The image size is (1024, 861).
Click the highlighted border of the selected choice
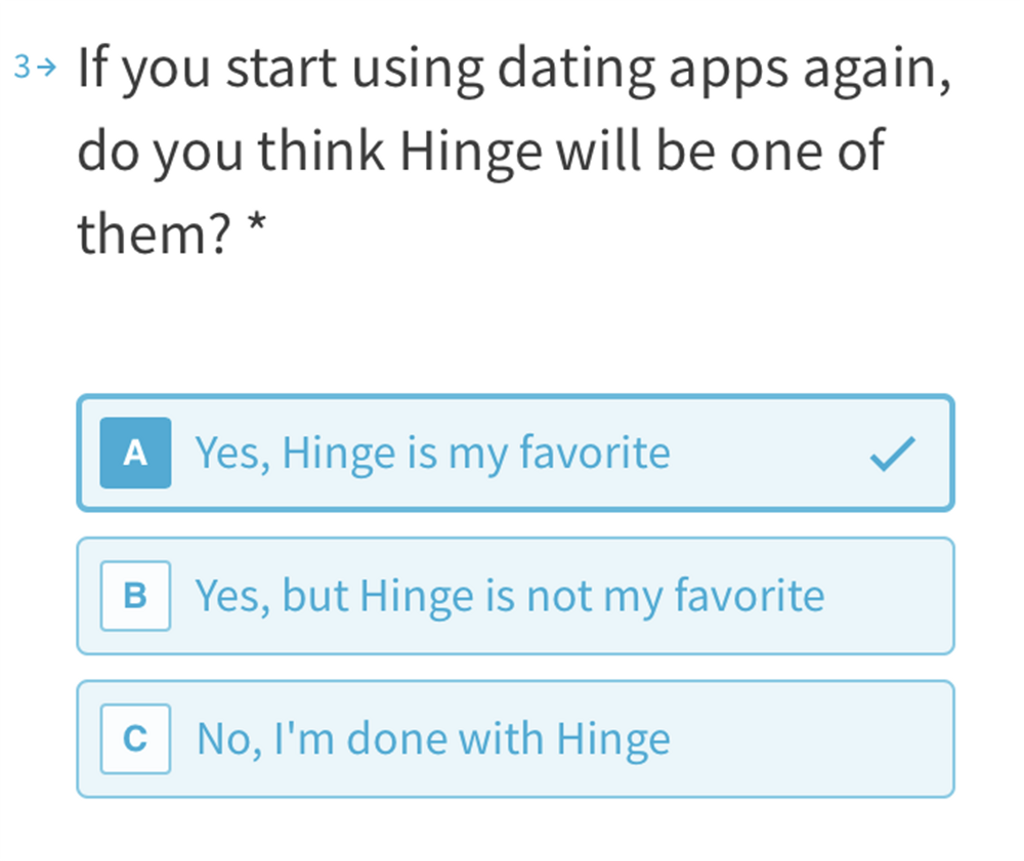coord(516,399)
